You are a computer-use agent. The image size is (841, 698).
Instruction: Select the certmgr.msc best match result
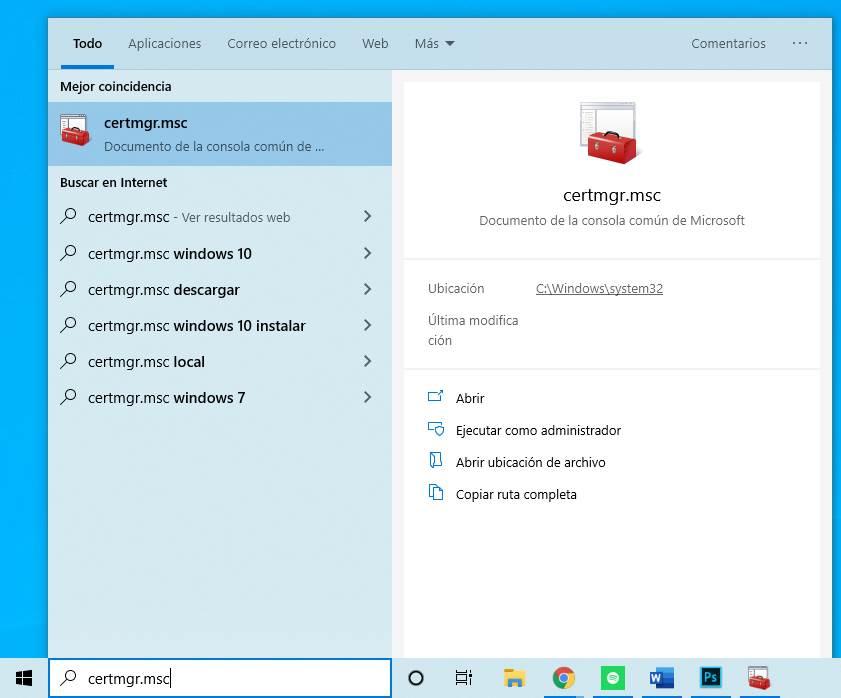click(220, 134)
